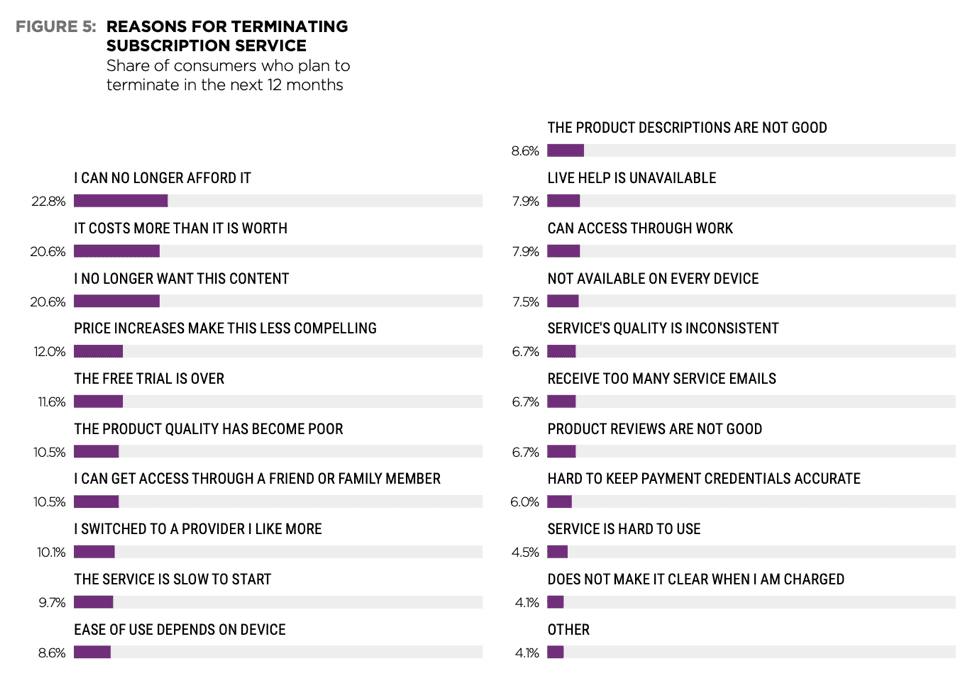Click "The product quality has become poor" bar
Image resolution: width=974 pixels, height=679 pixels.
click(x=96, y=452)
